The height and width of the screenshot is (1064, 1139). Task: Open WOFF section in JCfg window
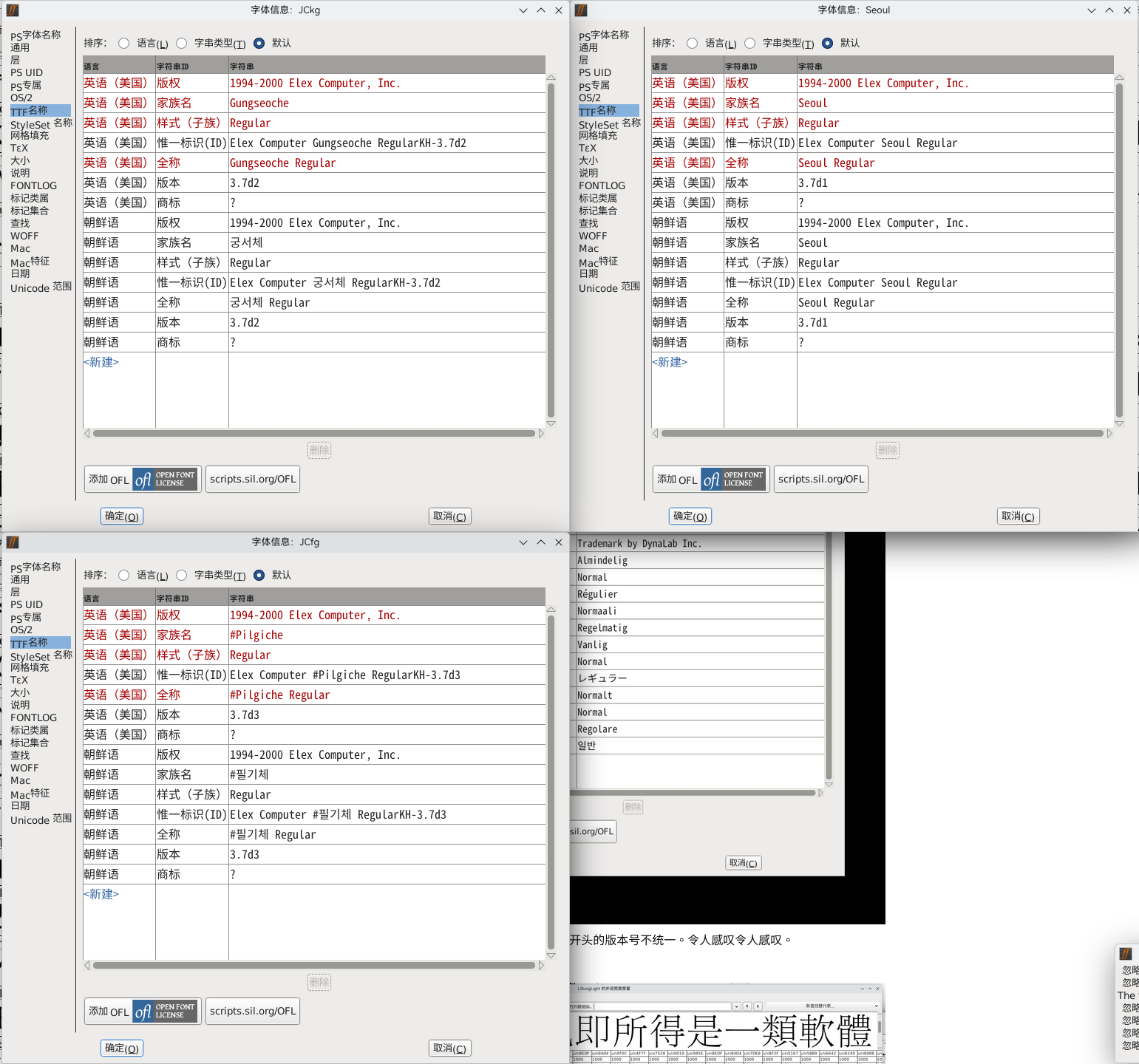(24, 768)
